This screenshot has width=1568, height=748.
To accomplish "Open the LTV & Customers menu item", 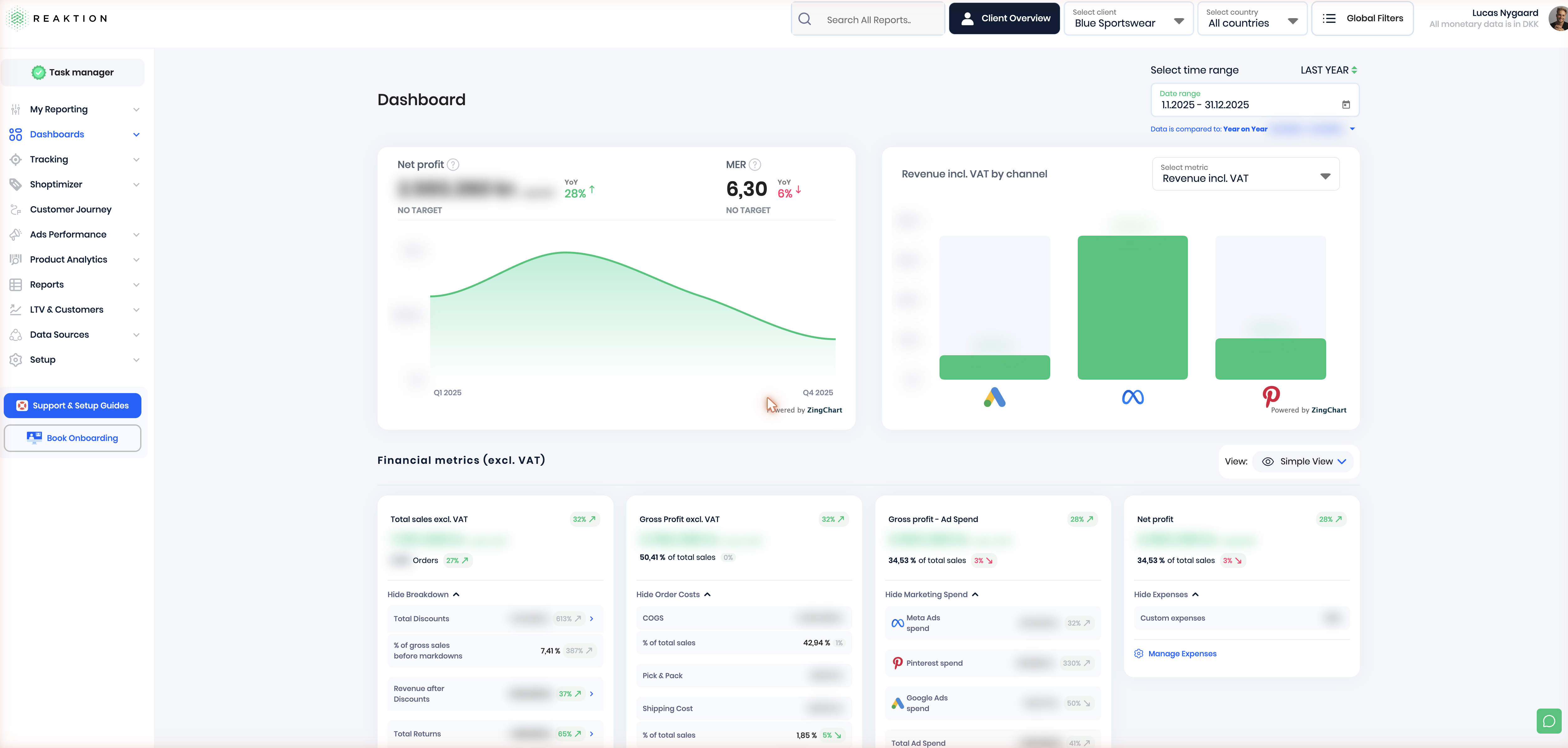I will point(74,310).
